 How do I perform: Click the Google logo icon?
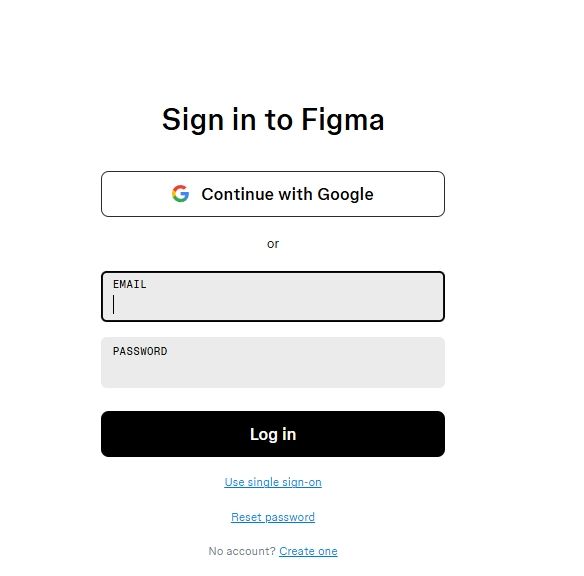[181, 194]
